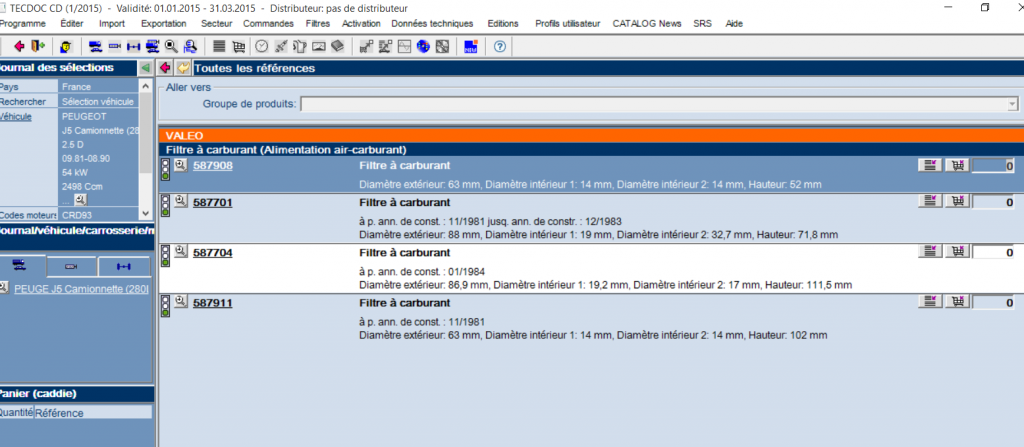Open the Aide menu

[x=734, y=24]
